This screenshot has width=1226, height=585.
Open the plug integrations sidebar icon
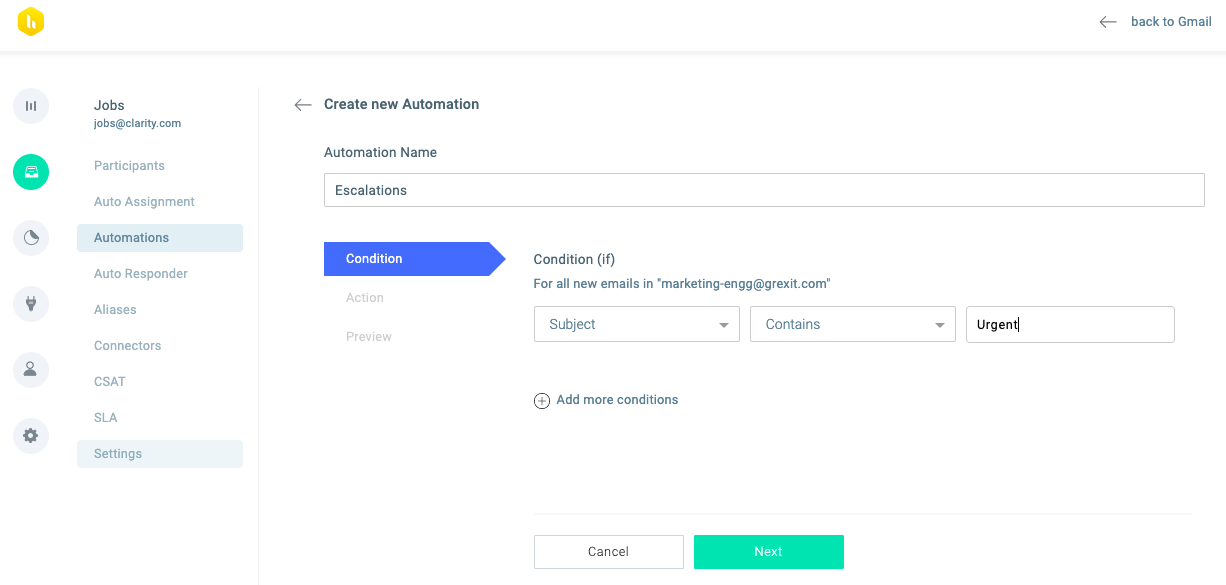[31, 304]
